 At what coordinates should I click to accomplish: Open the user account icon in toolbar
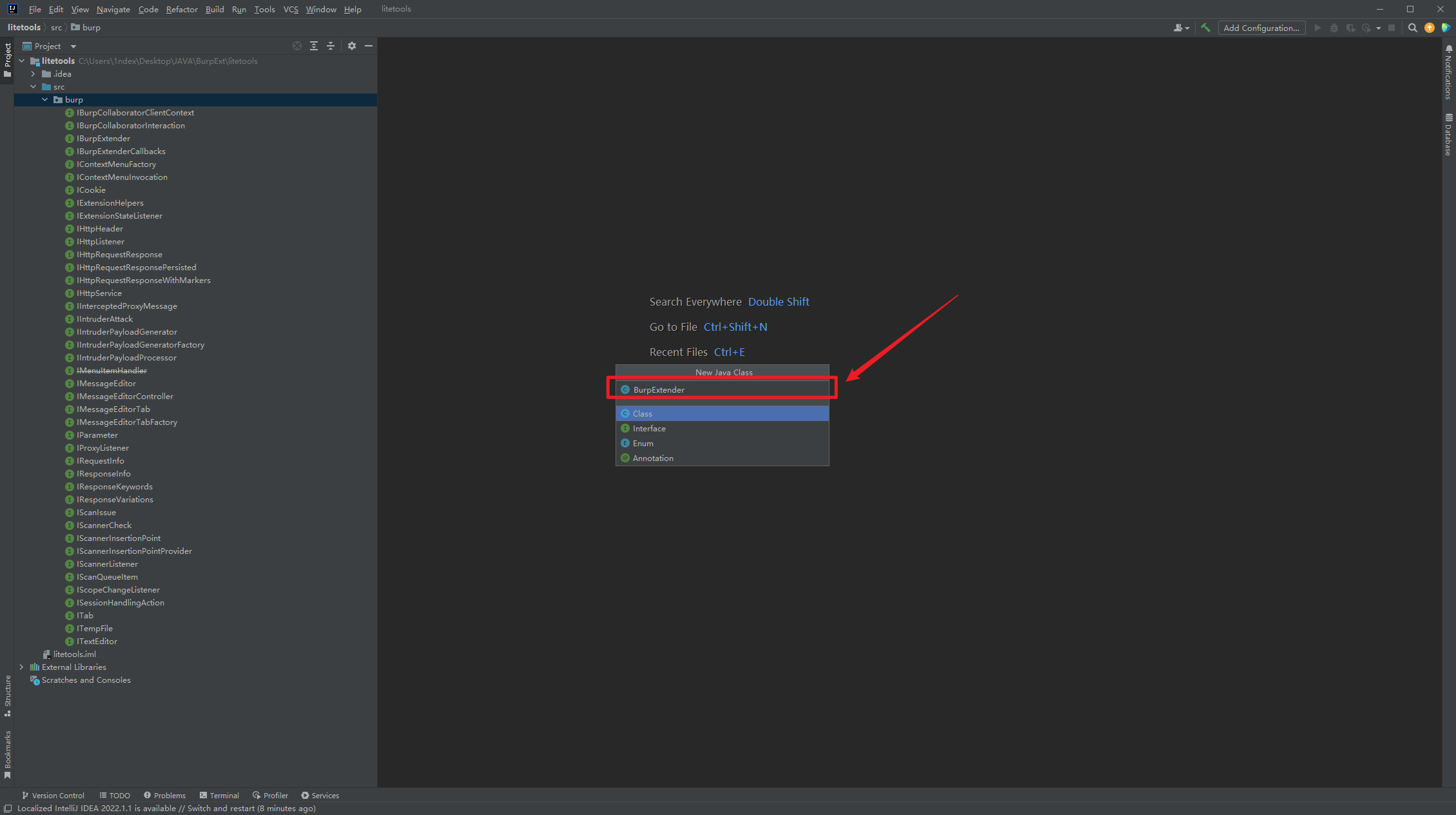tap(1181, 28)
